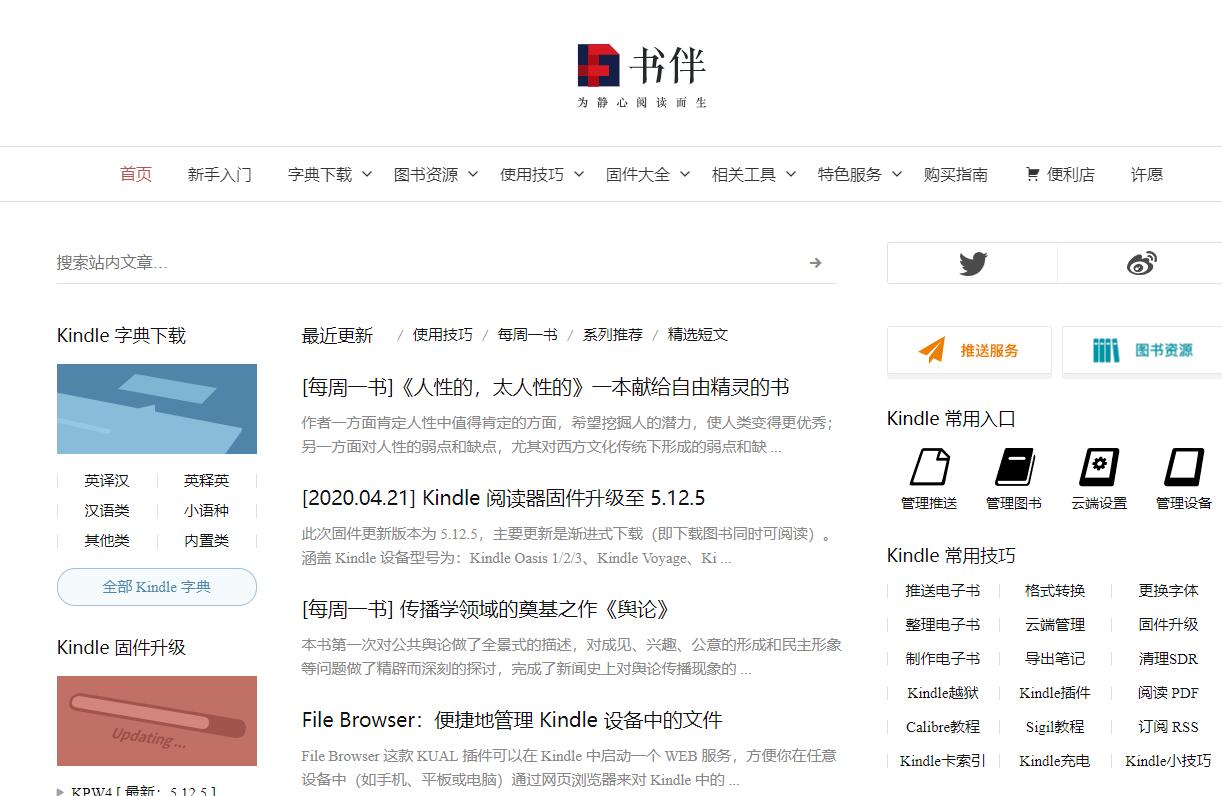Expand the 固件大全 dropdown chevron
The height and width of the screenshot is (796, 1222).
click(x=685, y=174)
